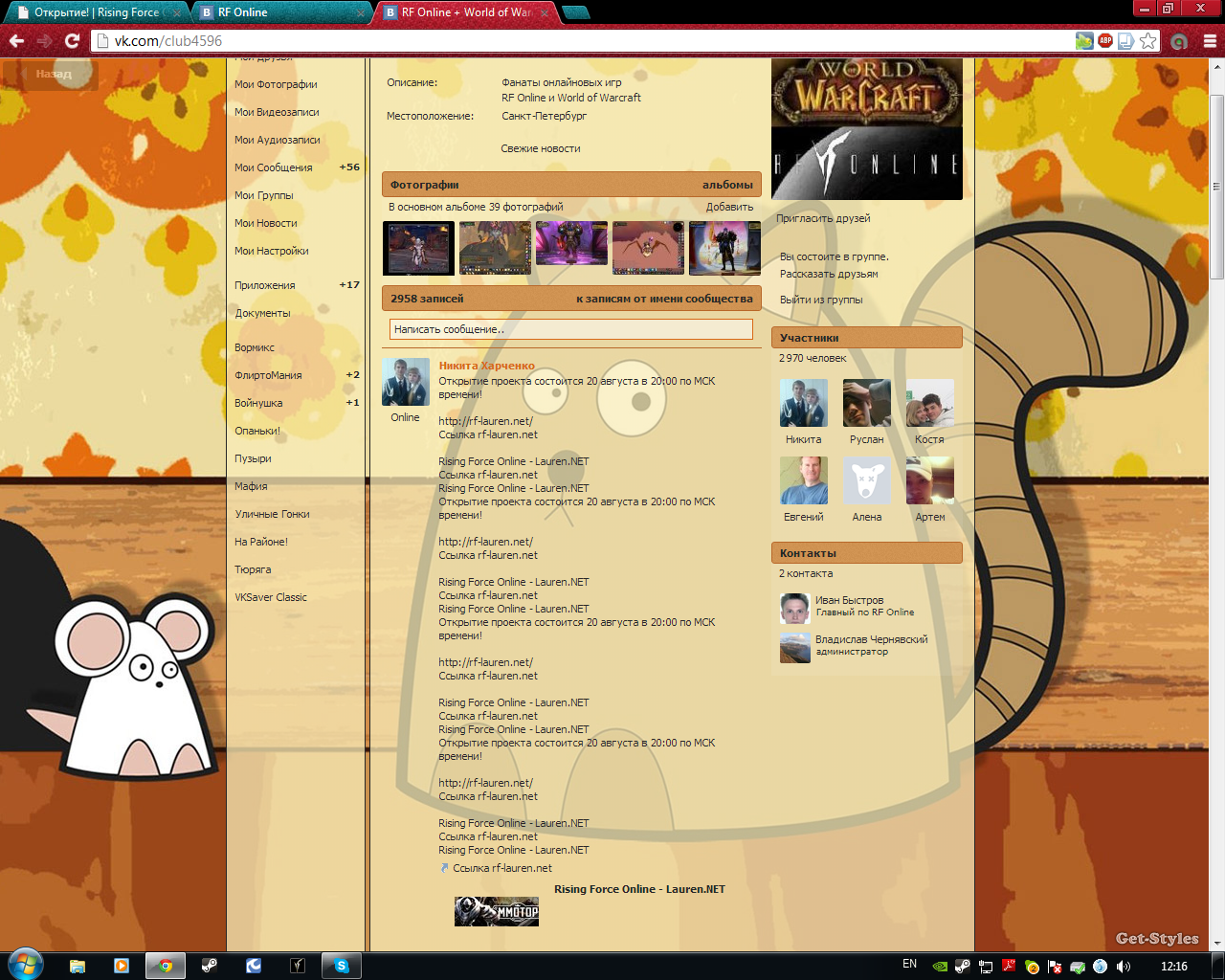Click the World of Warcraft RF Online group image
The height and width of the screenshot is (980, 1225).
click(867, 129)
